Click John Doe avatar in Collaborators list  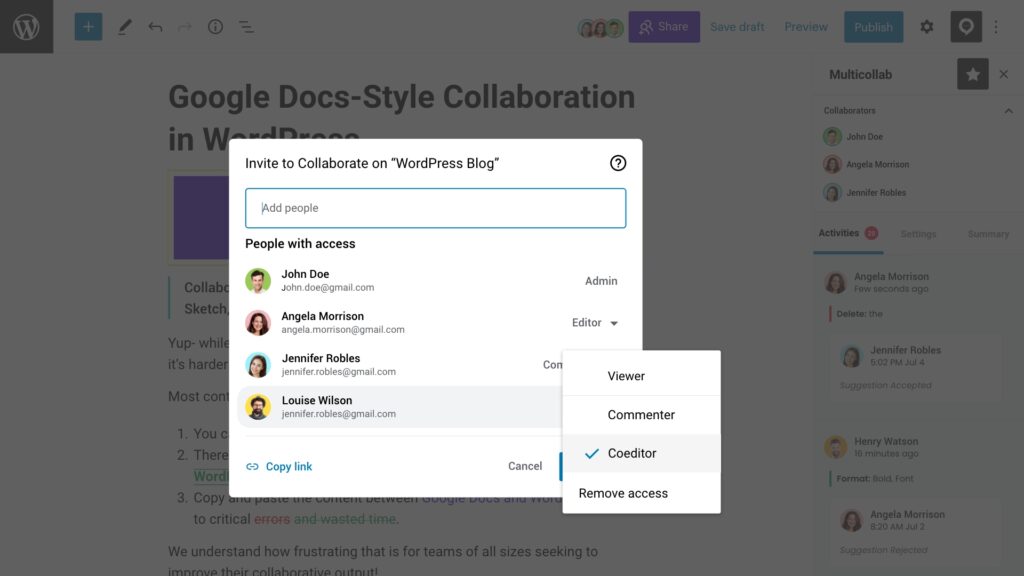832,136
